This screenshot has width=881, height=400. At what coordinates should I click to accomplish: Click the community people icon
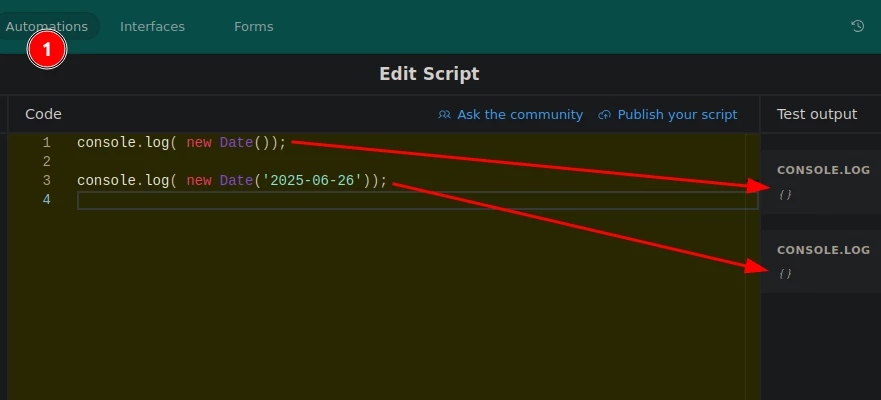(x=444, y=115)
